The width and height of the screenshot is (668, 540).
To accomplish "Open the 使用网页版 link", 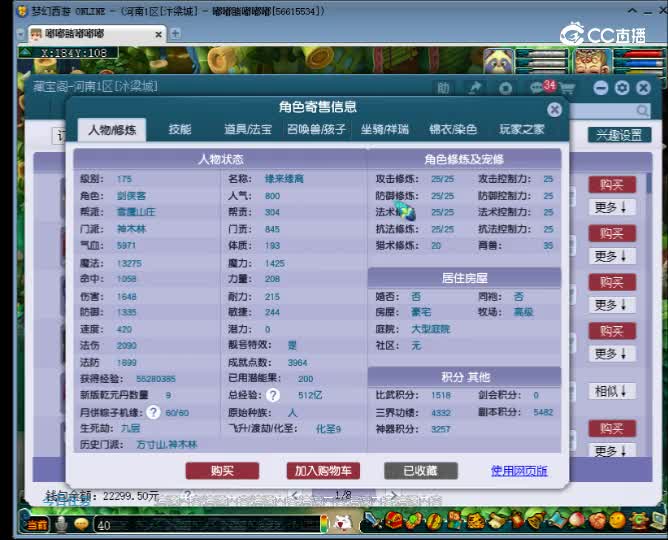I will pos(519,471).
